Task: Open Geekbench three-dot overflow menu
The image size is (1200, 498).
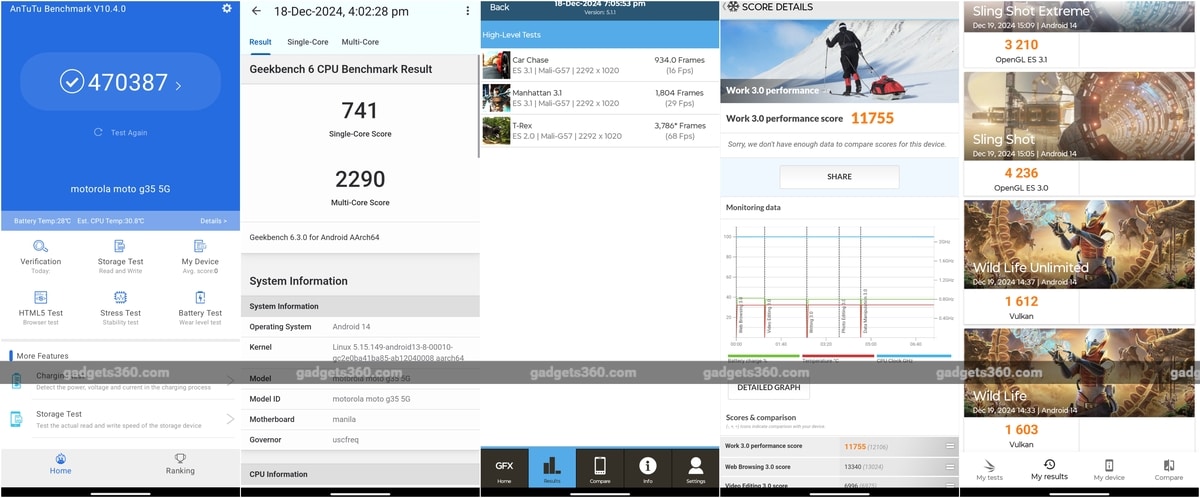Action: [x=467, y=11]
